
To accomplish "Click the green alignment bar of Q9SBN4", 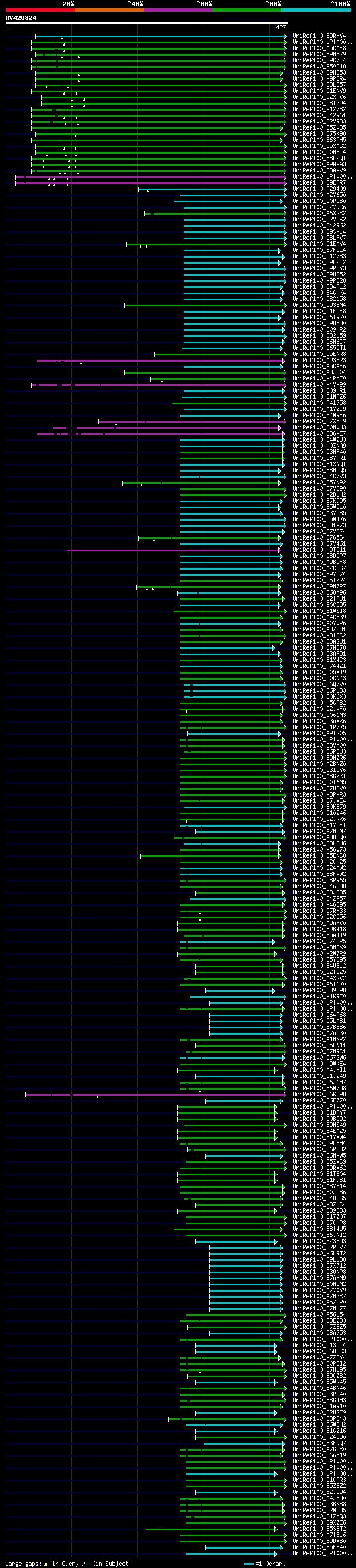I will pos(205,305).
